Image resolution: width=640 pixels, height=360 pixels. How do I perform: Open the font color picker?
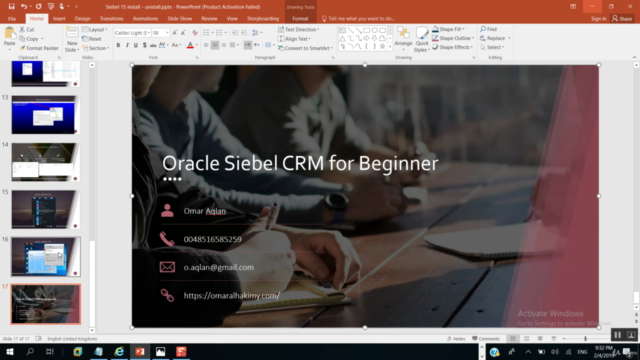click(x=197, y=45)
